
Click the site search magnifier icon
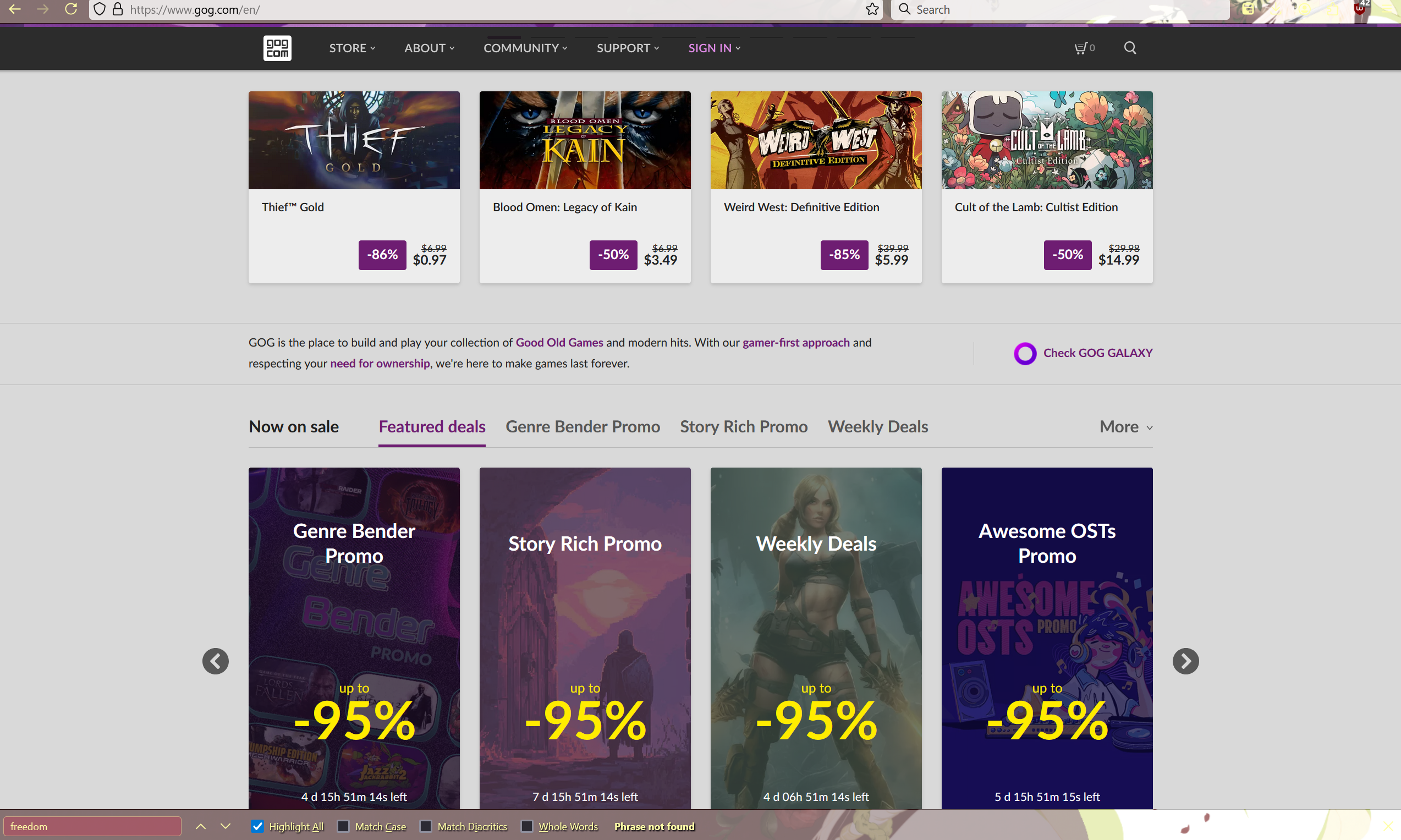(x=1130, y=48)
